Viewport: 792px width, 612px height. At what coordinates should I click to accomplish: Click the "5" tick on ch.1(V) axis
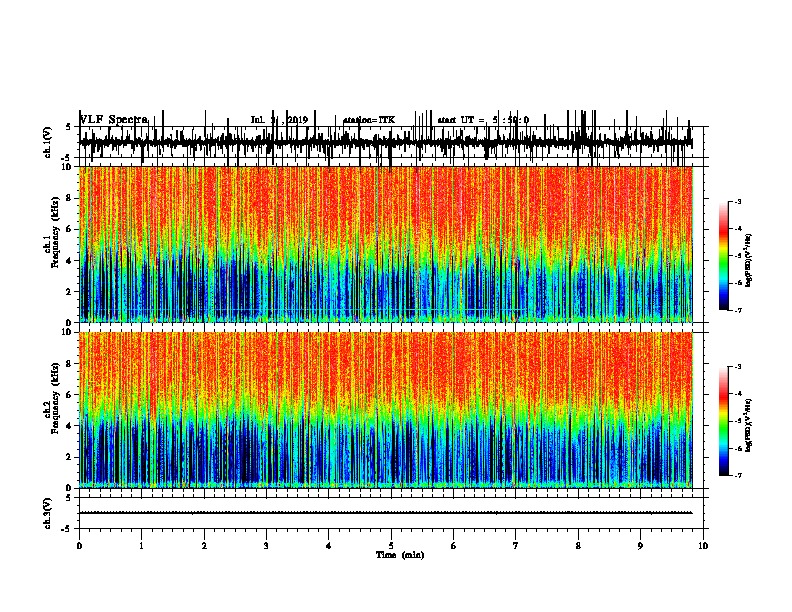click(68, 127)
